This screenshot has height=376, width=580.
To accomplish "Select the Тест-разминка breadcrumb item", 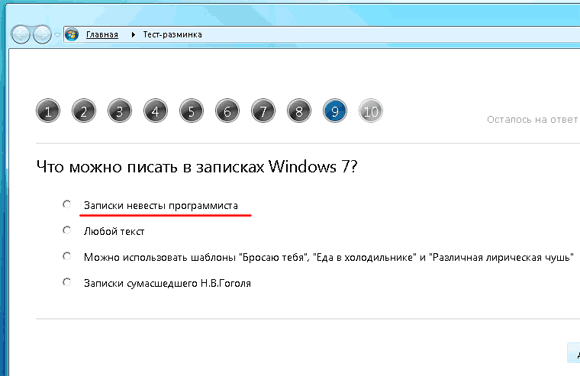I will click(x=172, y=35).
